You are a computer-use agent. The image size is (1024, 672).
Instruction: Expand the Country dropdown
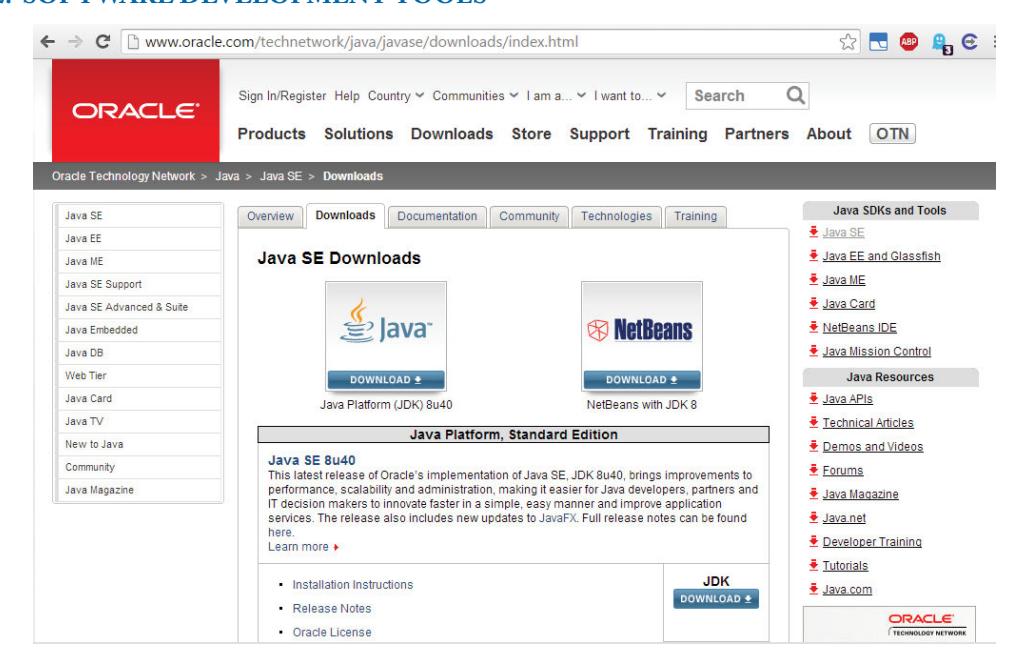pos(396,96)
